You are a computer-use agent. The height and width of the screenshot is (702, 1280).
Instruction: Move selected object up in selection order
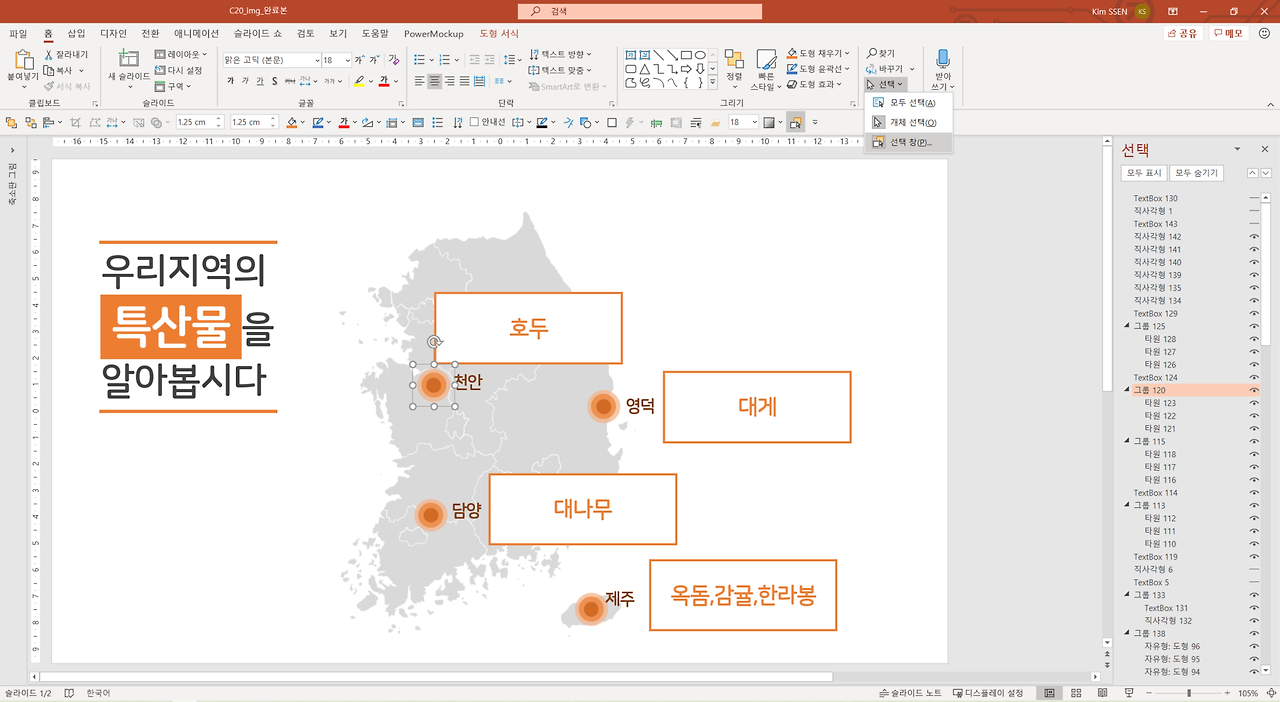[1253, 173]
